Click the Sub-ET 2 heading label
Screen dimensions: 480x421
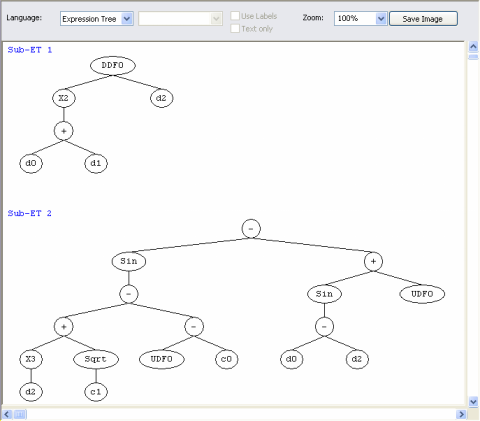coord(30,213)
